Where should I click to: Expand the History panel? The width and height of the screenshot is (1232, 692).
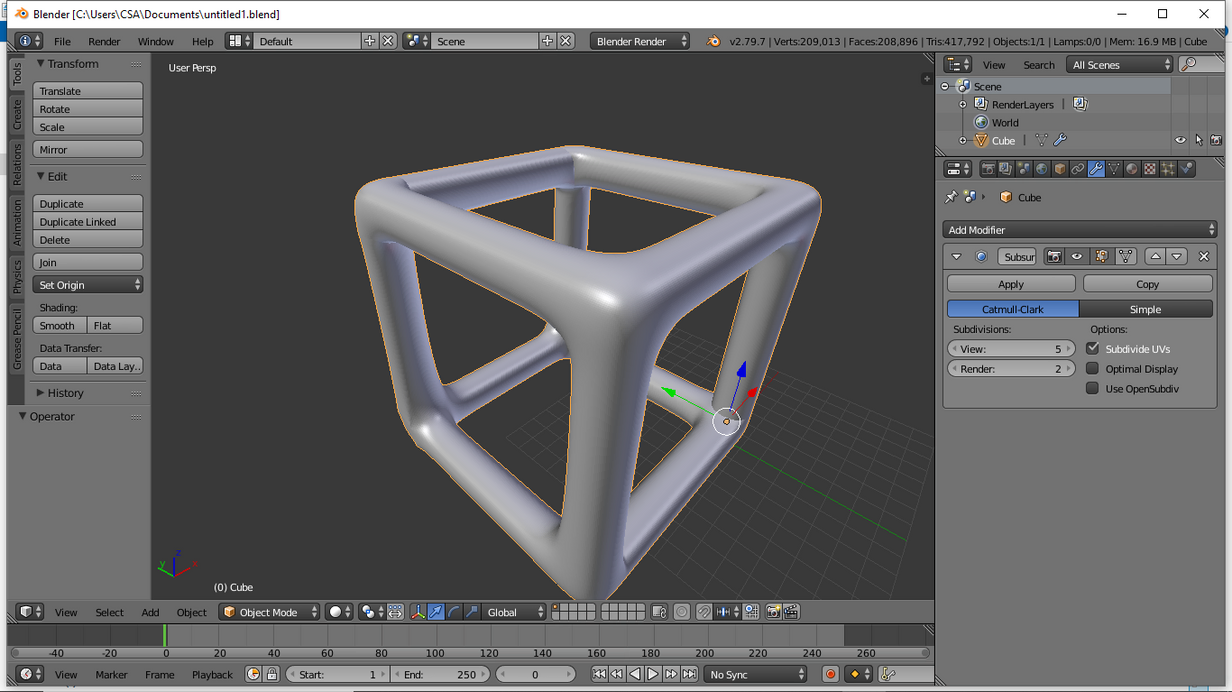click(66, 393)
